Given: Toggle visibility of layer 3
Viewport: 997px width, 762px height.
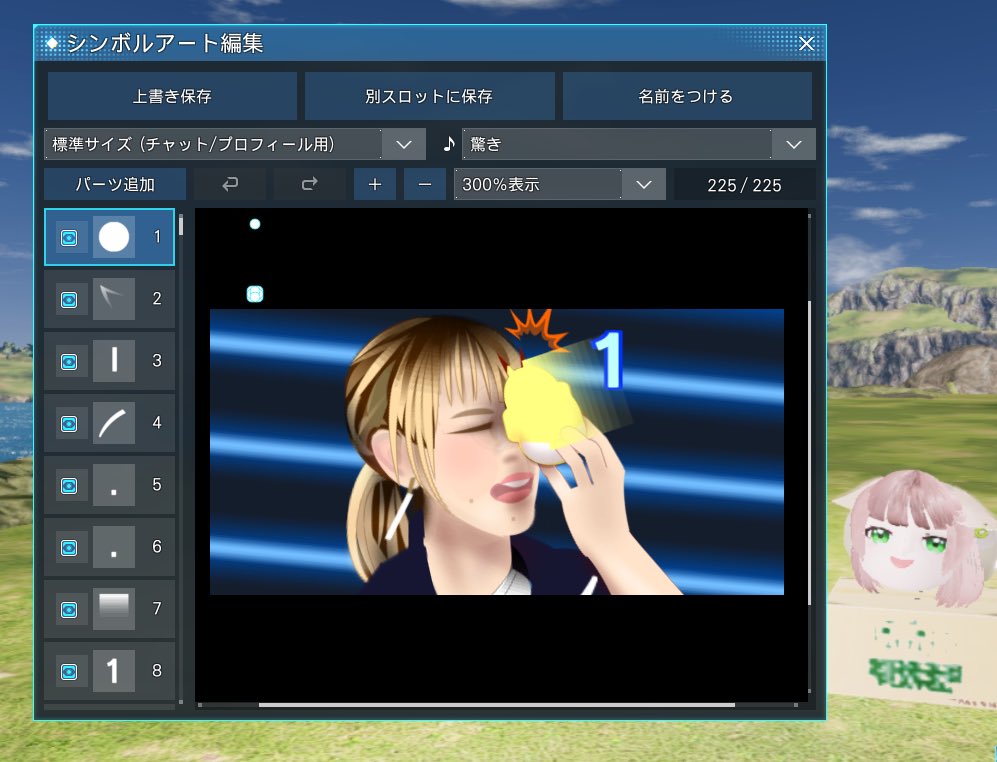Looking at the screenshot, I should click(x=69, y=362).
